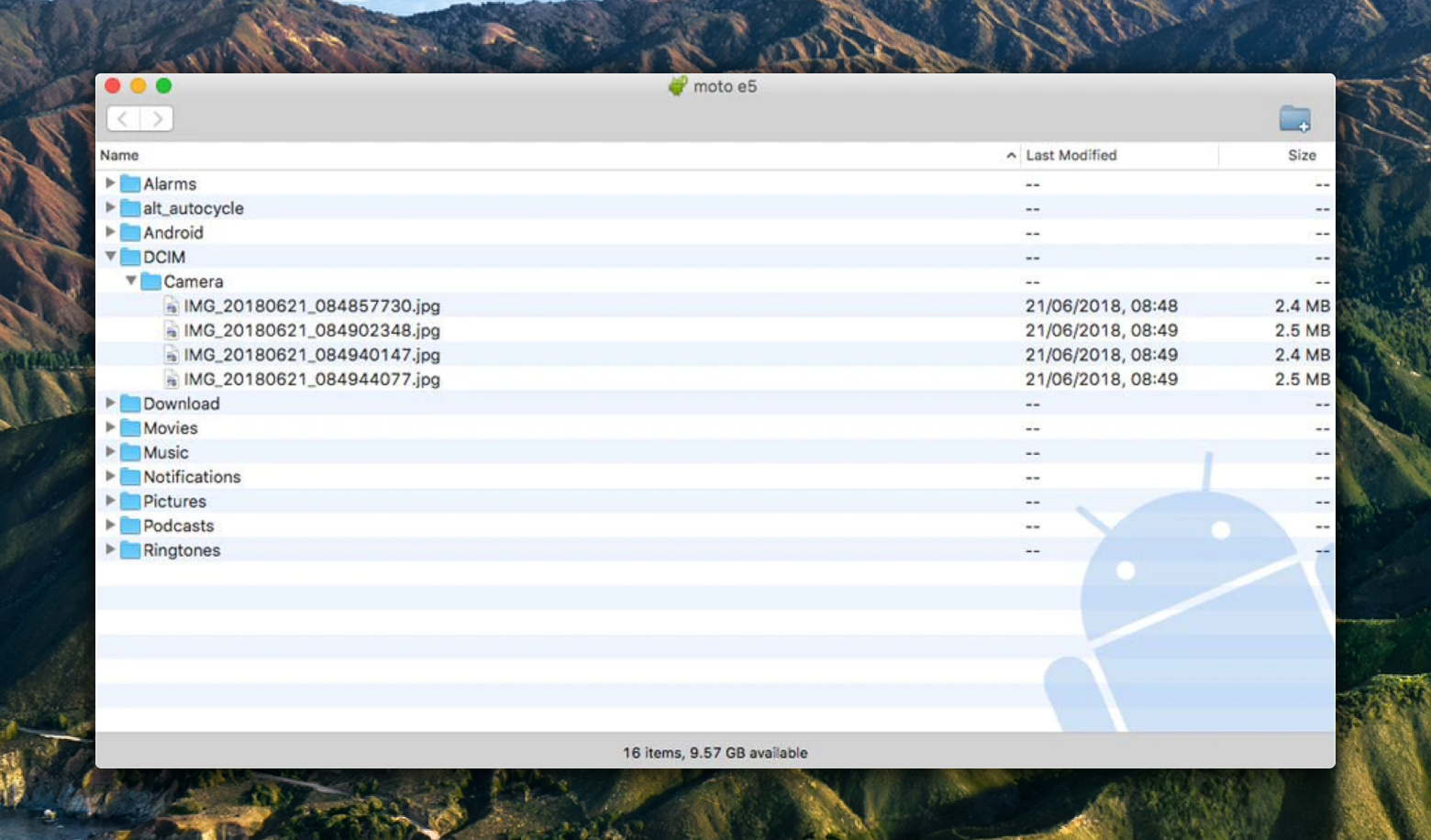Click file icon of IMG_20180621_084857730.jpg
The height and width of the screenshot is (840, 1431).
tap(172, 306)
